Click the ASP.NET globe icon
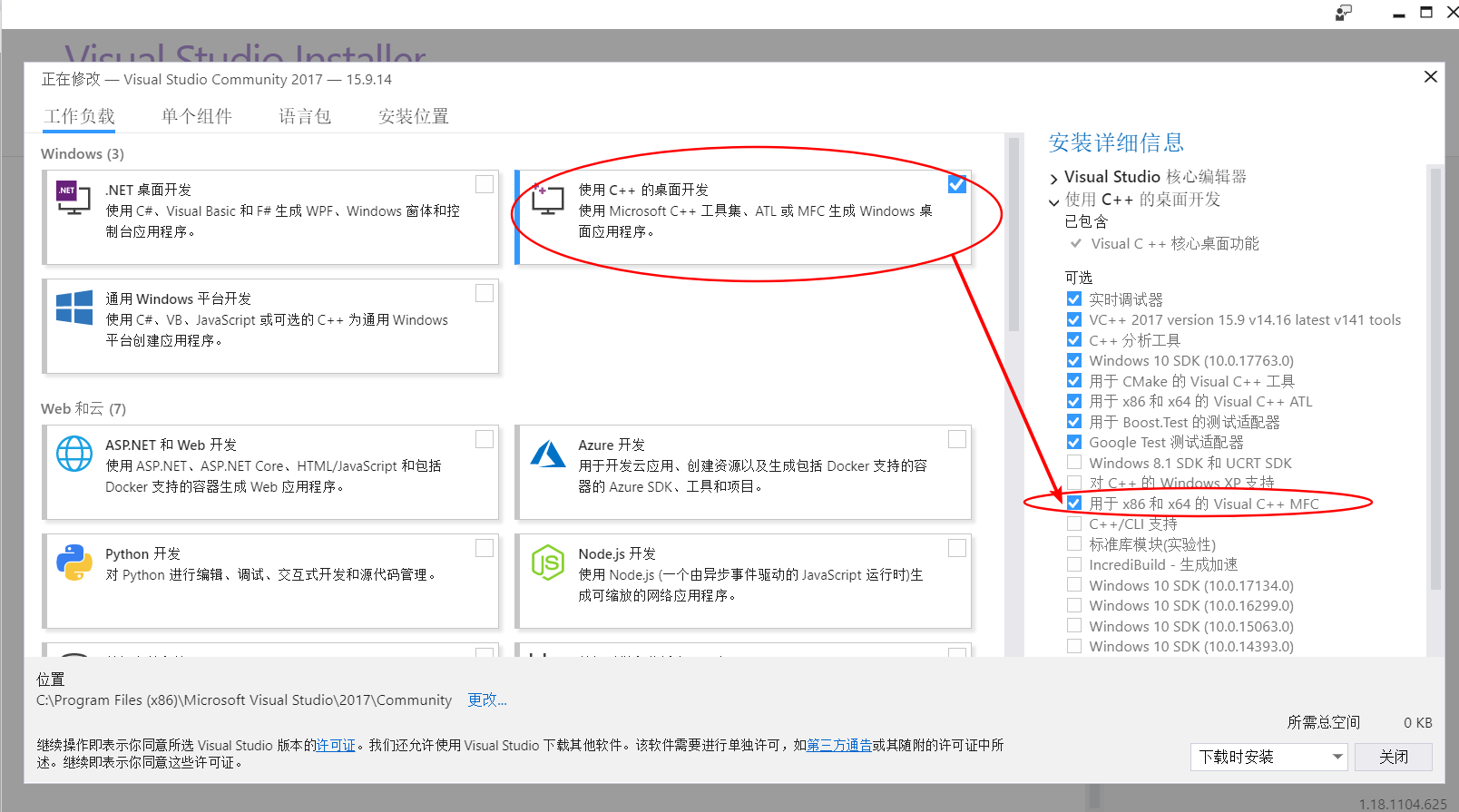 pyautogui.click(x=74, y=454)
